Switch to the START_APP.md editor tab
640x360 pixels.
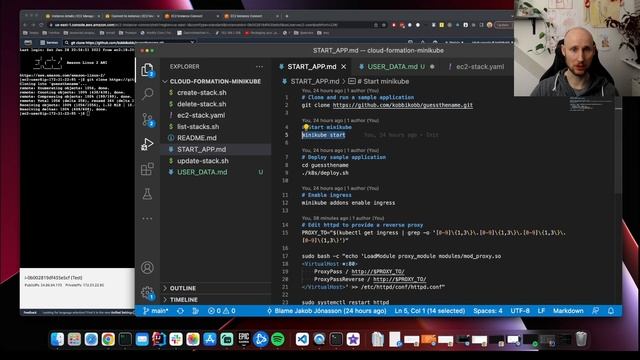point(311,67)
